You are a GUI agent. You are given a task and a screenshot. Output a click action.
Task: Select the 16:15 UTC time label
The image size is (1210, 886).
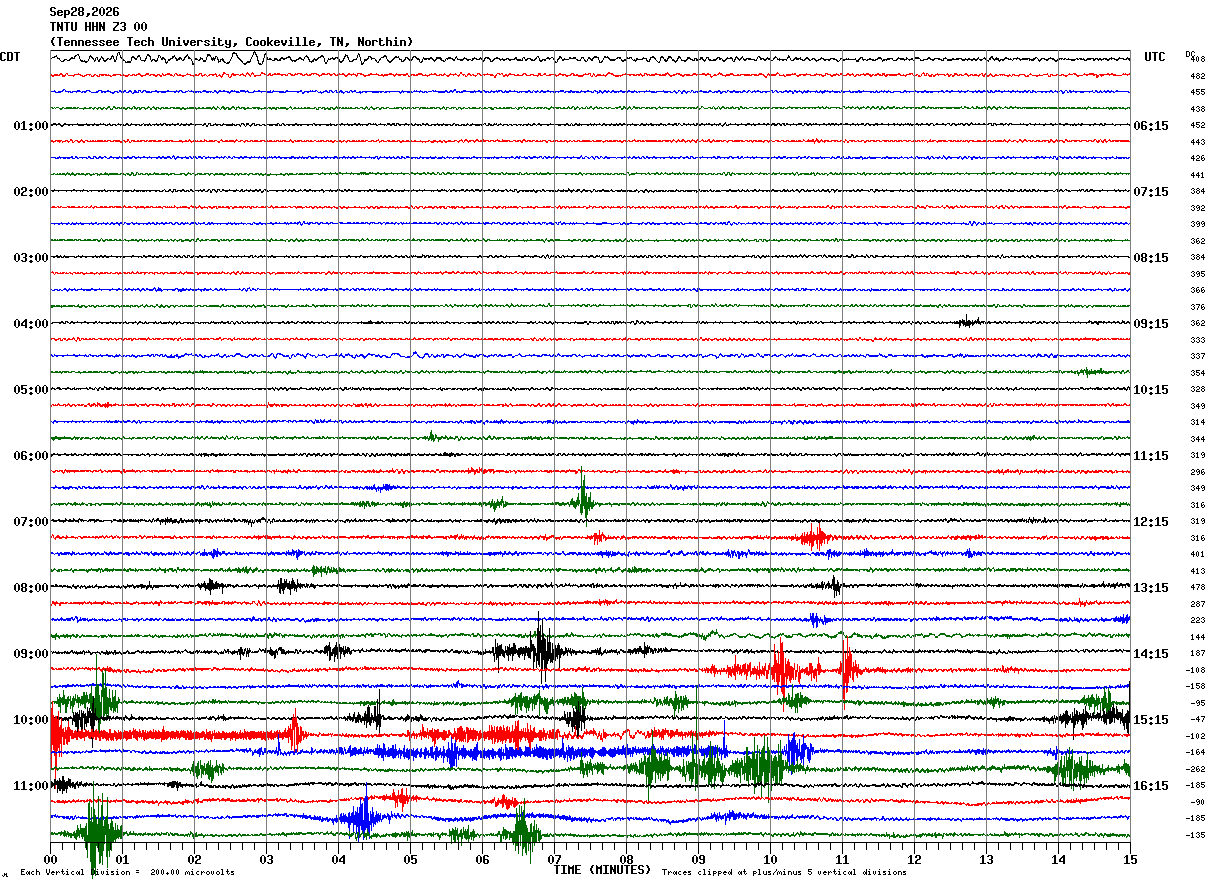pyautogui.click(x=1150, y=786)
